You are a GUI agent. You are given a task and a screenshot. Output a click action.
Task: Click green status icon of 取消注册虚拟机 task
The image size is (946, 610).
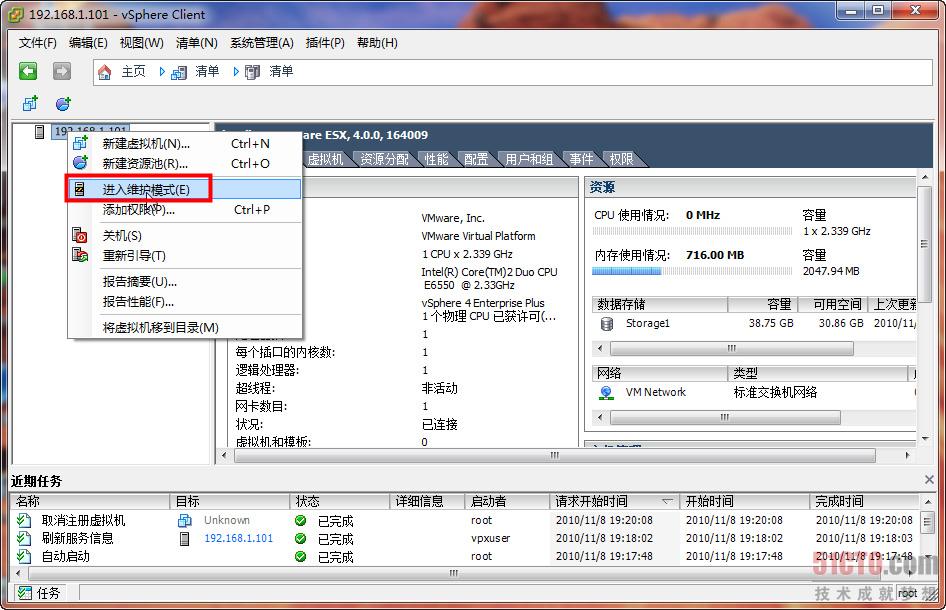pyautogui.click(x=300, y=520)
